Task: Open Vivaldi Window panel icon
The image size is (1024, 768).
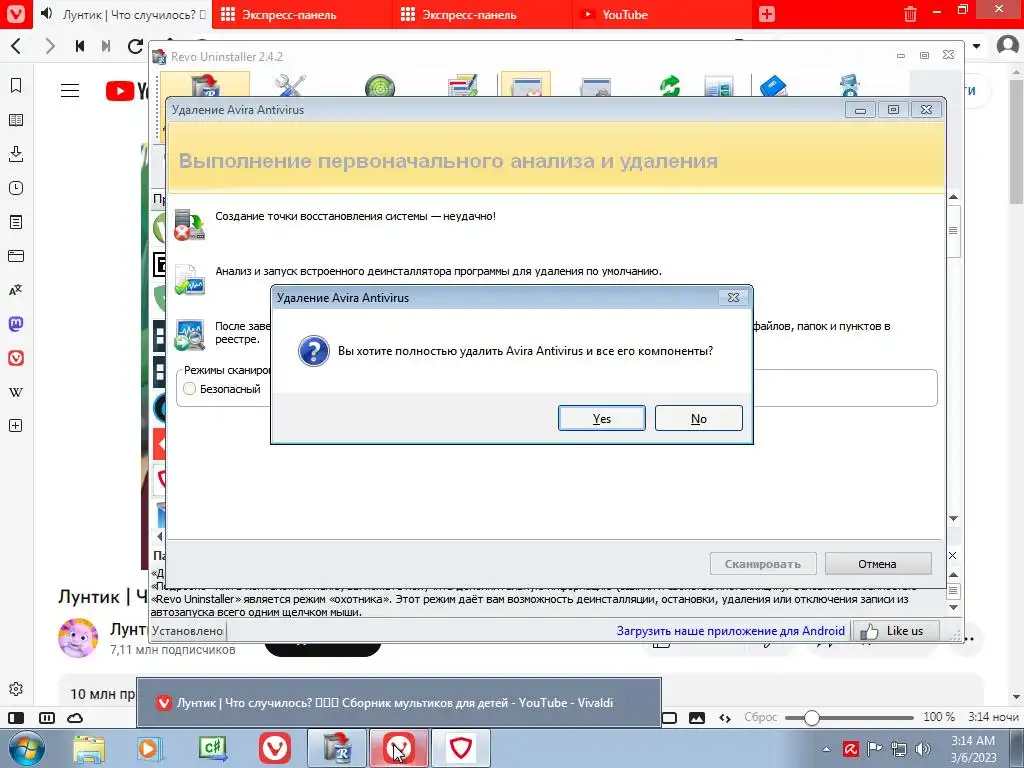Action: point(16,256)
